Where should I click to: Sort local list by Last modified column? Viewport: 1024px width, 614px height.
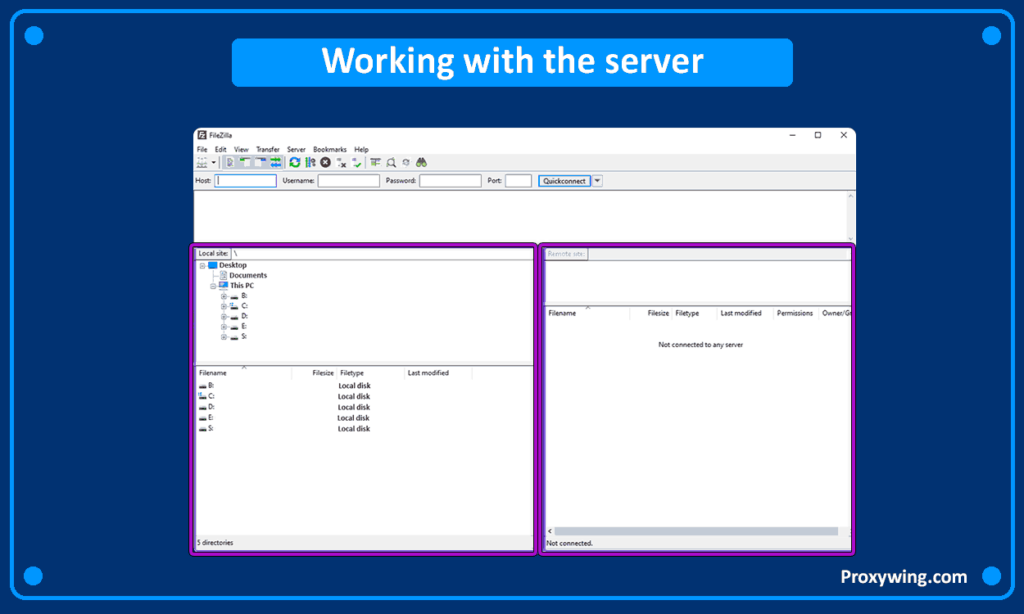(x=438, y=373)
